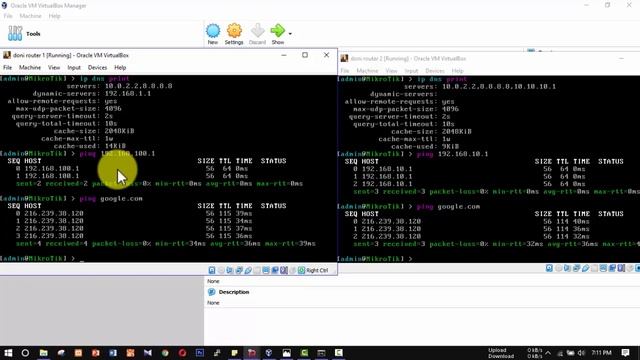Click the Cortana circle on the taskbar

(x=25, y=353)
